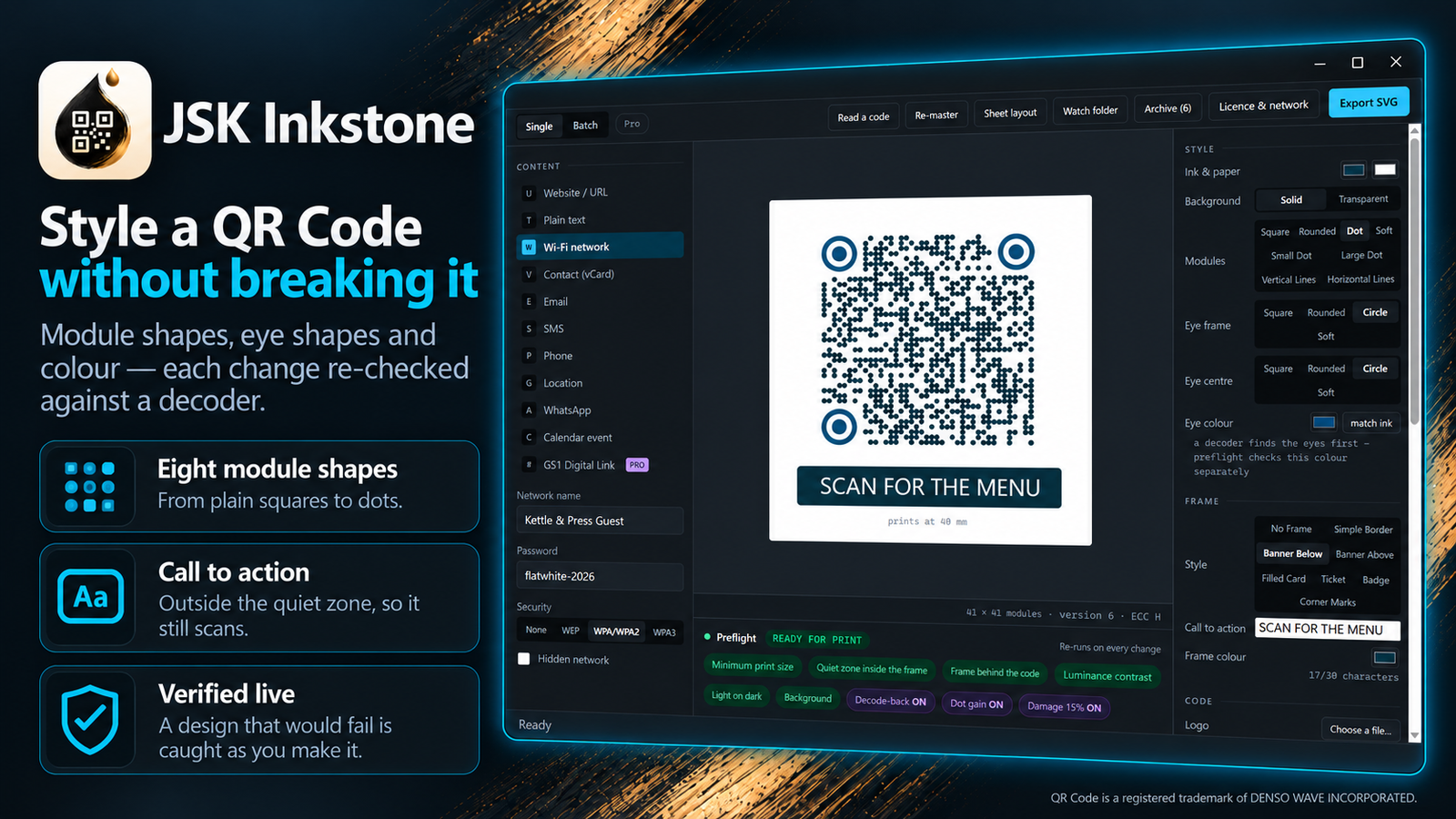Image resolution: width=1456 pixels, height=819 pixels.
Task: Select the Calendar event 'C' icon
Action: [529, 438]
